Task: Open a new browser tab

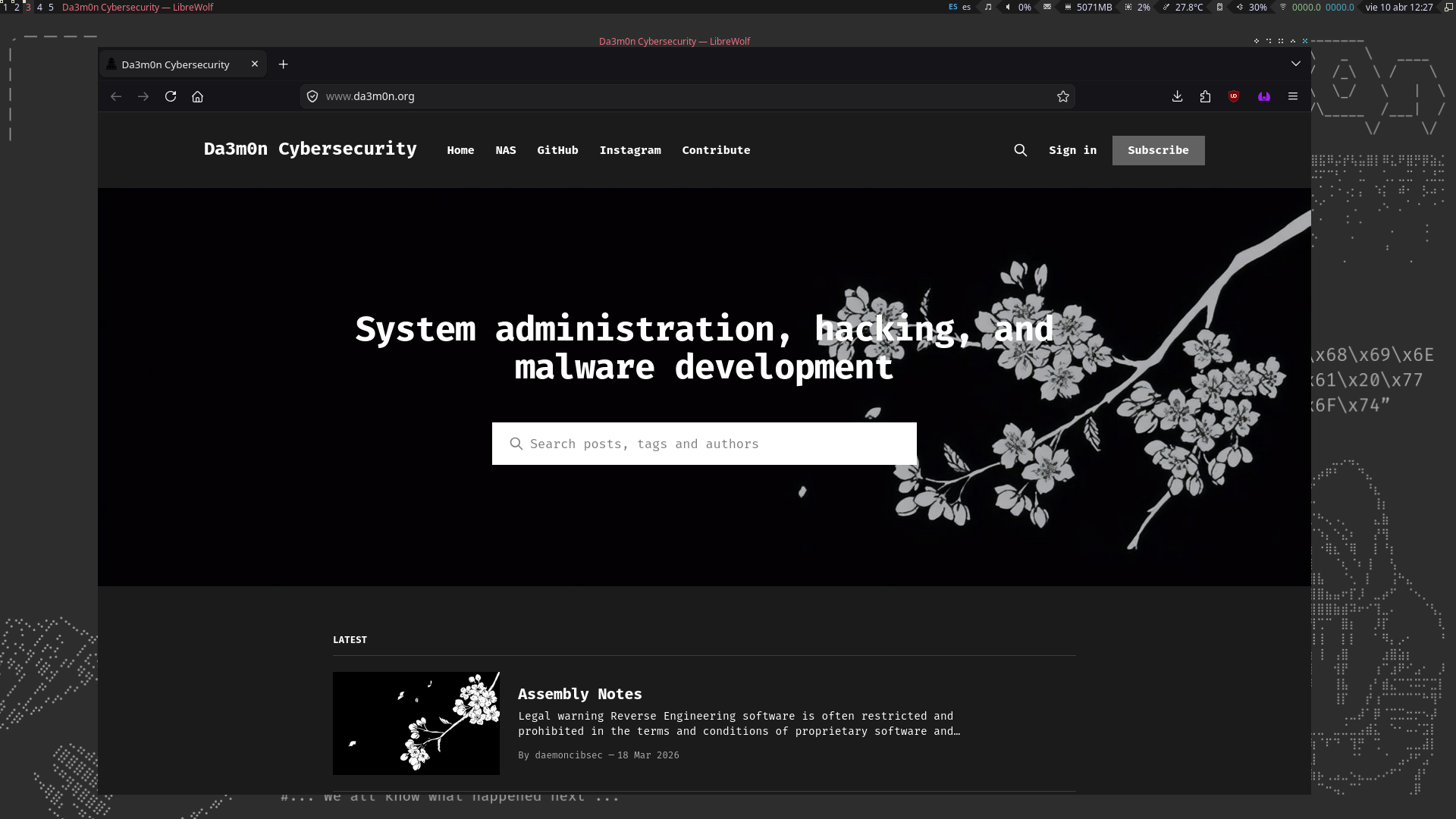Action: click(284, 64)
